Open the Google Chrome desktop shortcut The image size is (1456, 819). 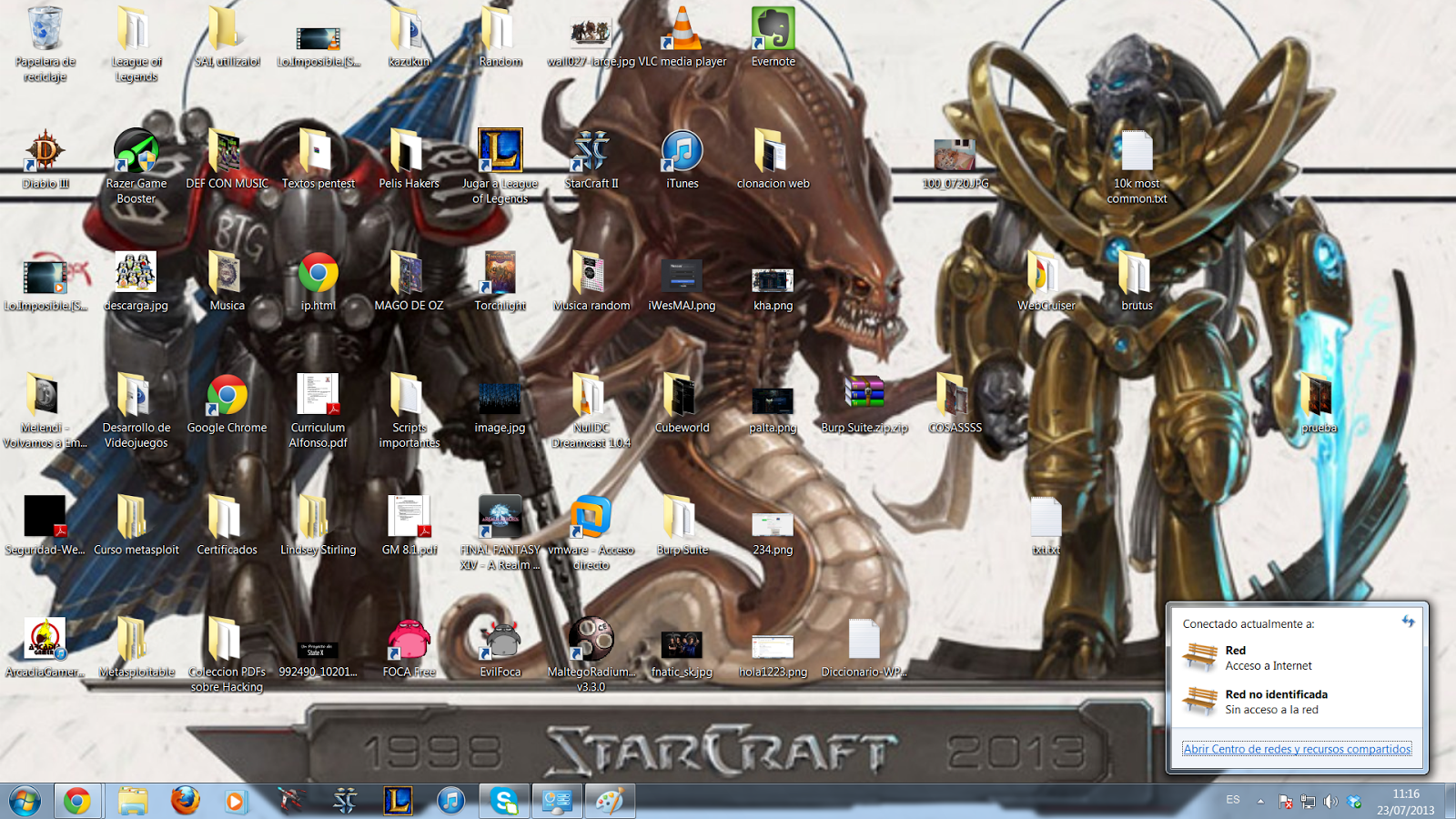tap(227, 403)
